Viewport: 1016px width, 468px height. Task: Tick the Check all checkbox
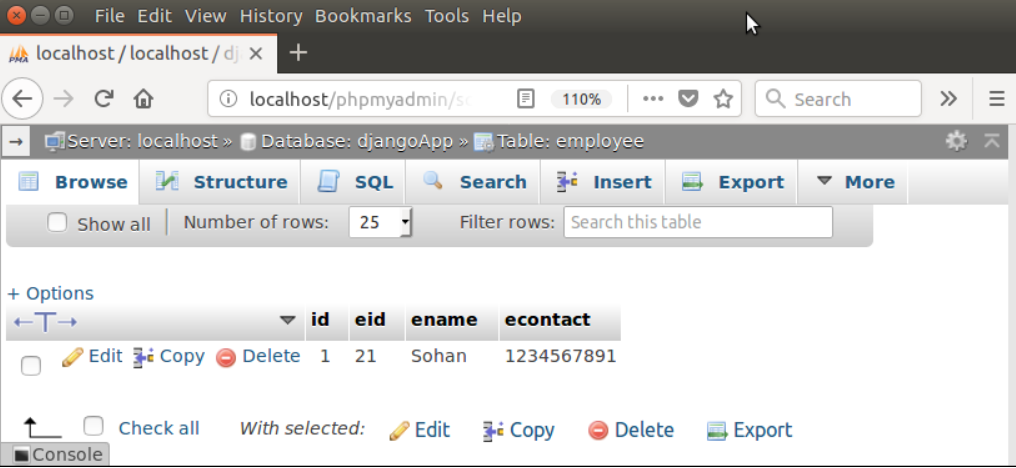(94, 426)
